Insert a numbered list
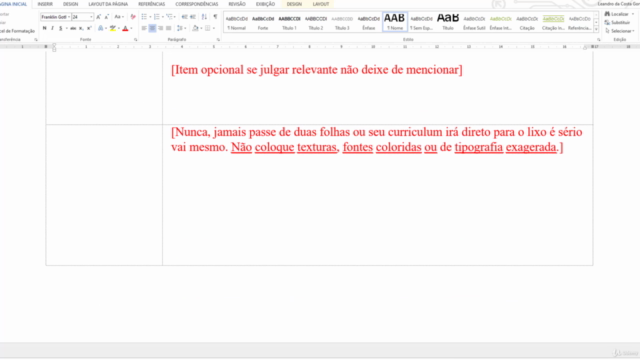This screenshot has height=360, width=640. pos(157,17)
